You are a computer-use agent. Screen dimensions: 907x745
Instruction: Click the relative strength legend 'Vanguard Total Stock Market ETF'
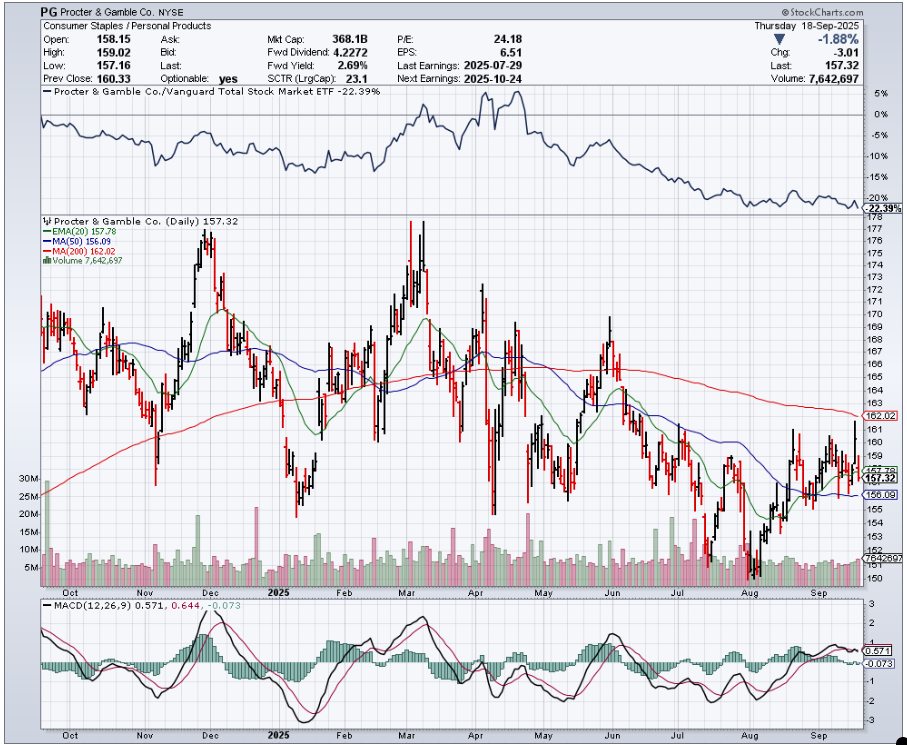(248, 91)
